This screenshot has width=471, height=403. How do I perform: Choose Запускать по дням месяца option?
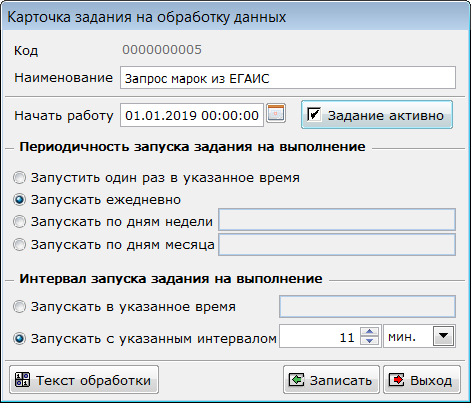coord(19,245)
